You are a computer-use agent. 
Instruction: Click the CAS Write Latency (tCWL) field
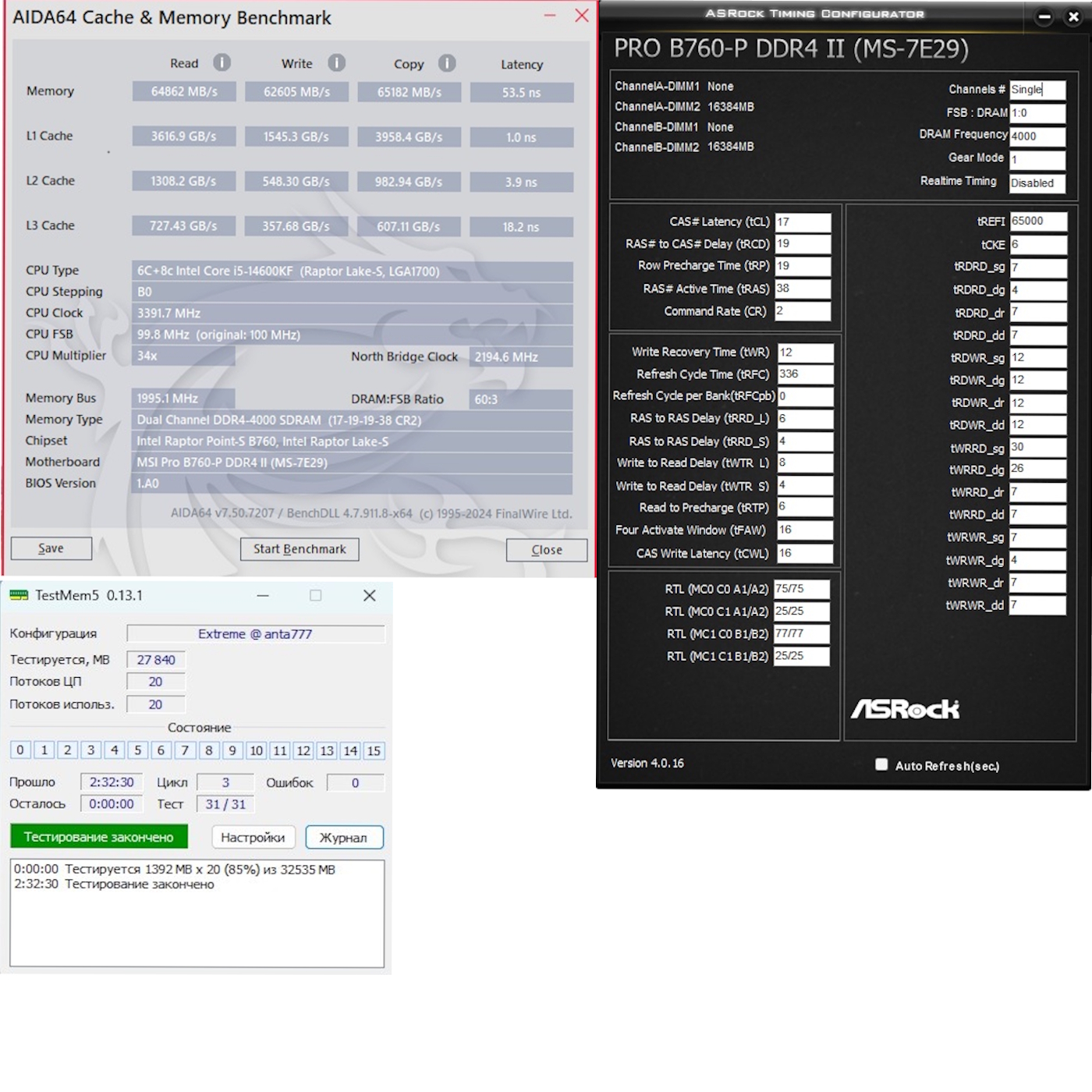point(806,553)
